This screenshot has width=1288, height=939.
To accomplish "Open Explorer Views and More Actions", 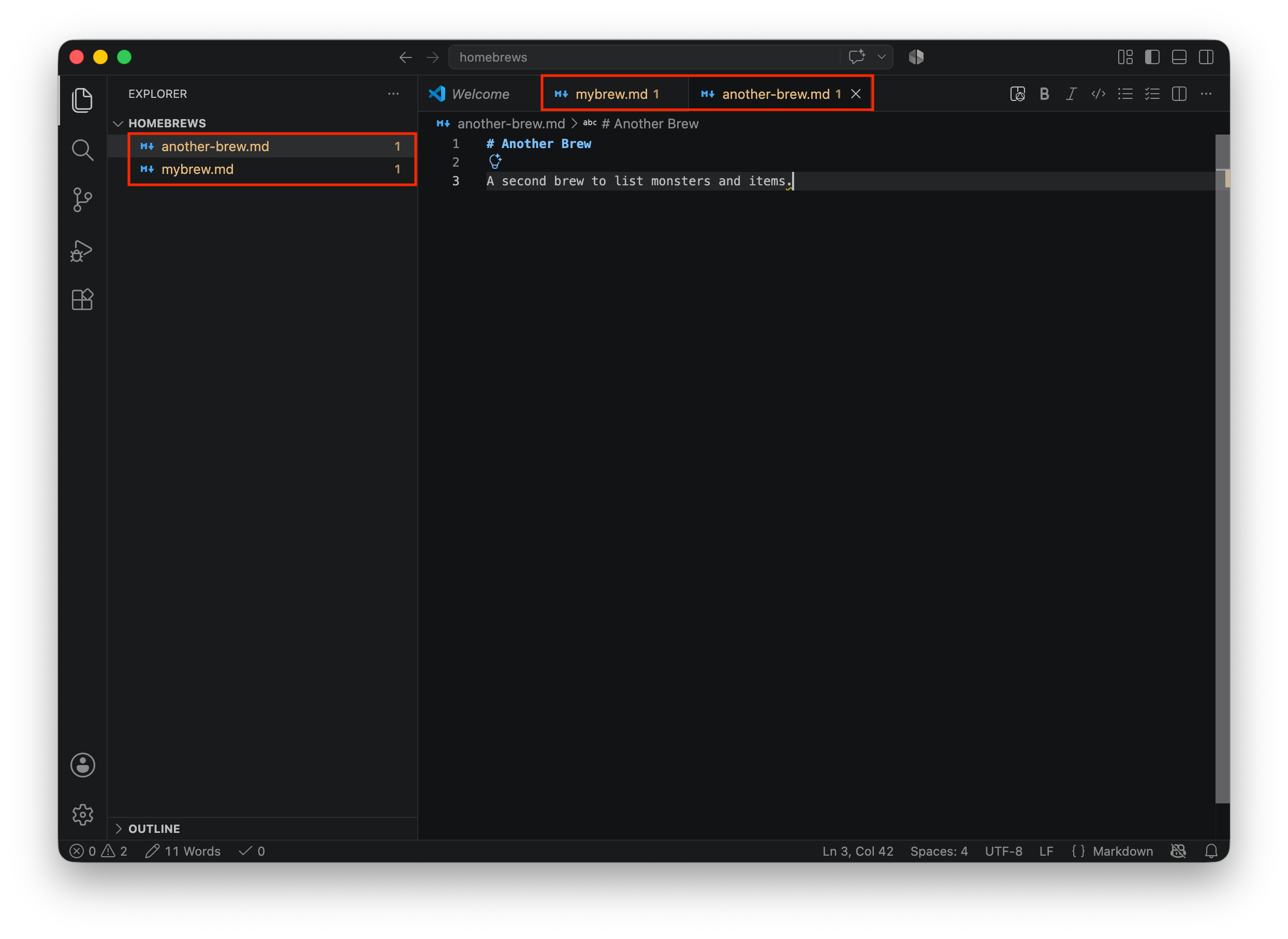I will (393, 94).
